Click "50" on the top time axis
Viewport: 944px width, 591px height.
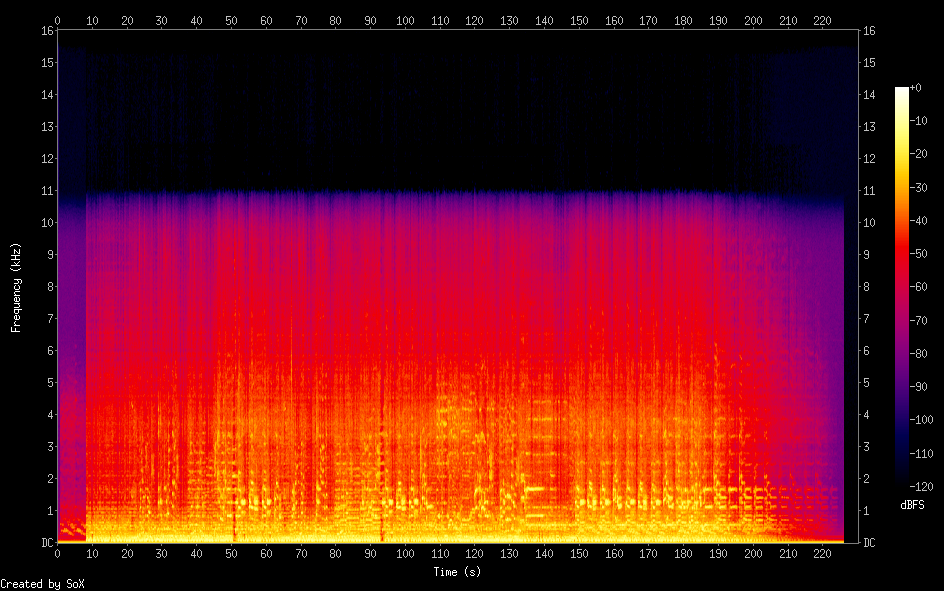[231, 20]
